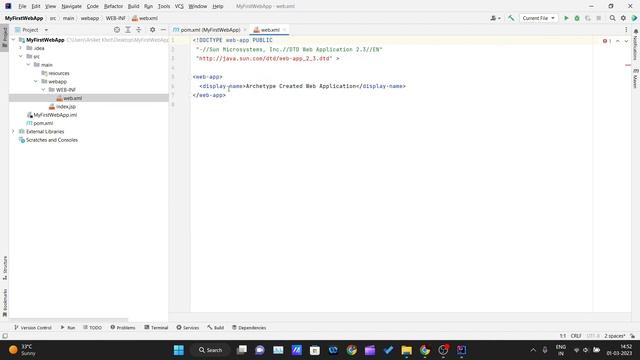Expand External Libraries node
The width and height of the screenshot is (640, 360).
pyautogui.click(x=13, y=131)
